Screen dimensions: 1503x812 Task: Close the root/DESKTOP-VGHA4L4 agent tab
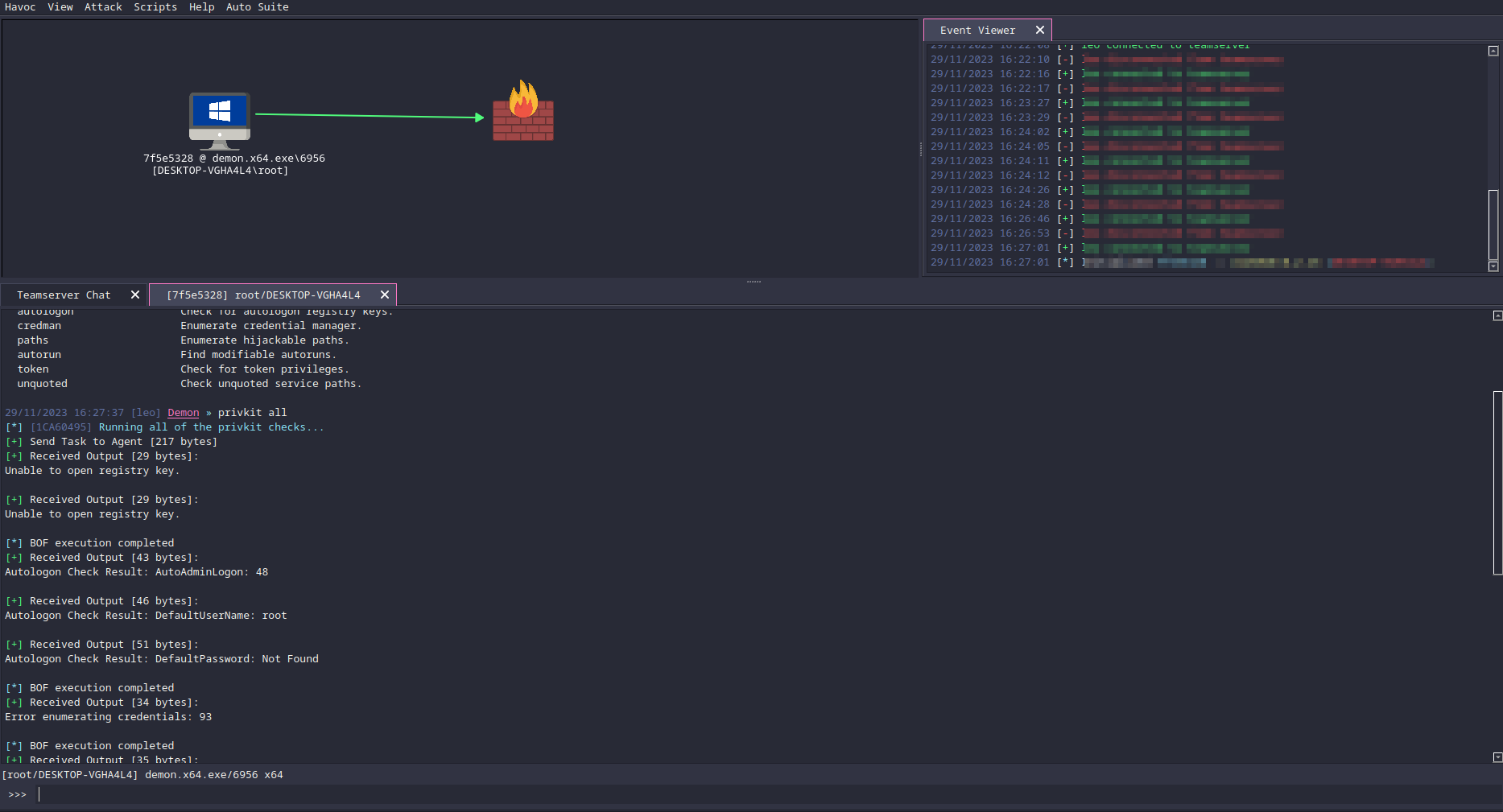(x=385, y=295)
